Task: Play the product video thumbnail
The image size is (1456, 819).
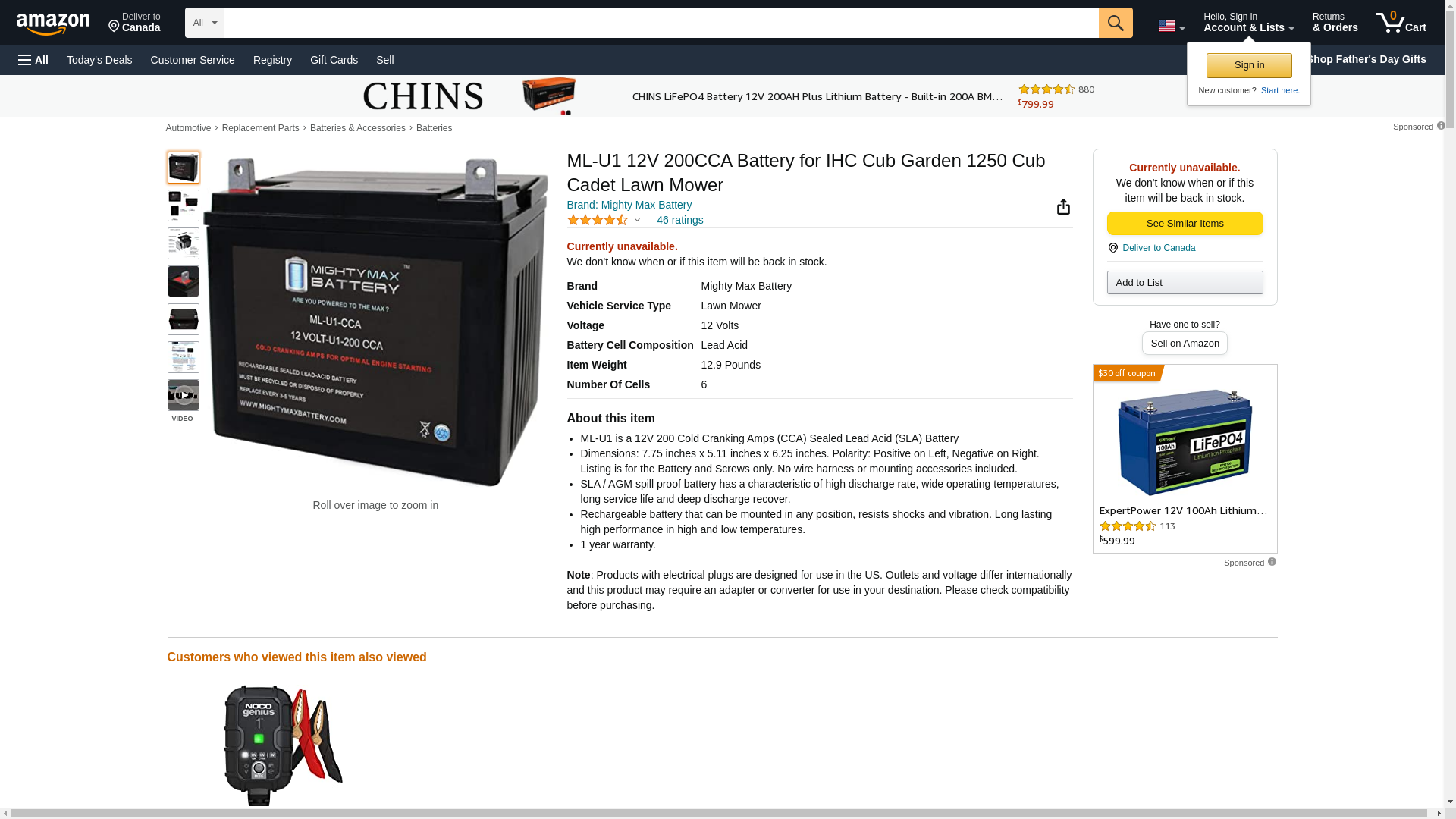Action: pyautogui.click(x=184, y=395)
